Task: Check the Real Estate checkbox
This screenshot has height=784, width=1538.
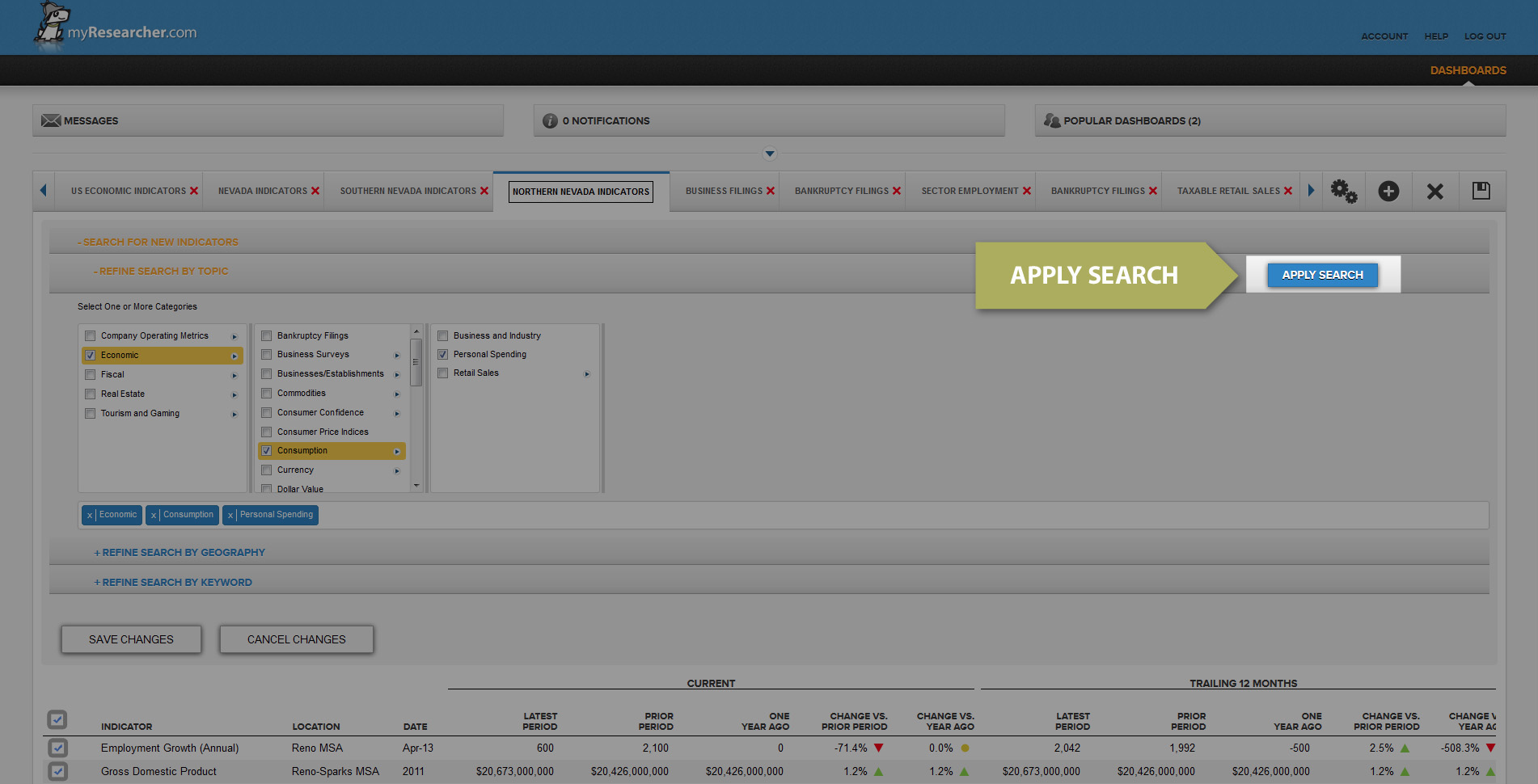Action: point(91,394)
